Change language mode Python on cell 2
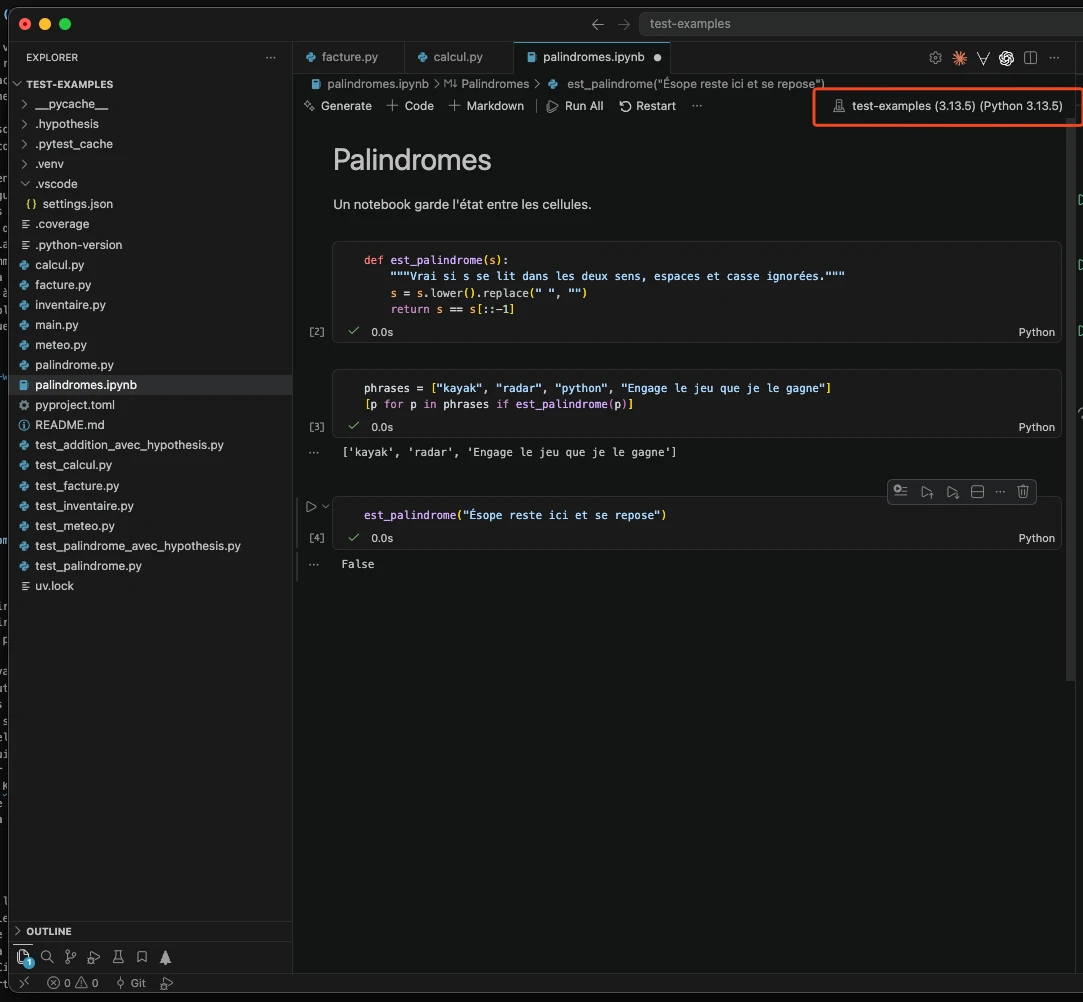 pyautogui.click(x=1036, y=332)
